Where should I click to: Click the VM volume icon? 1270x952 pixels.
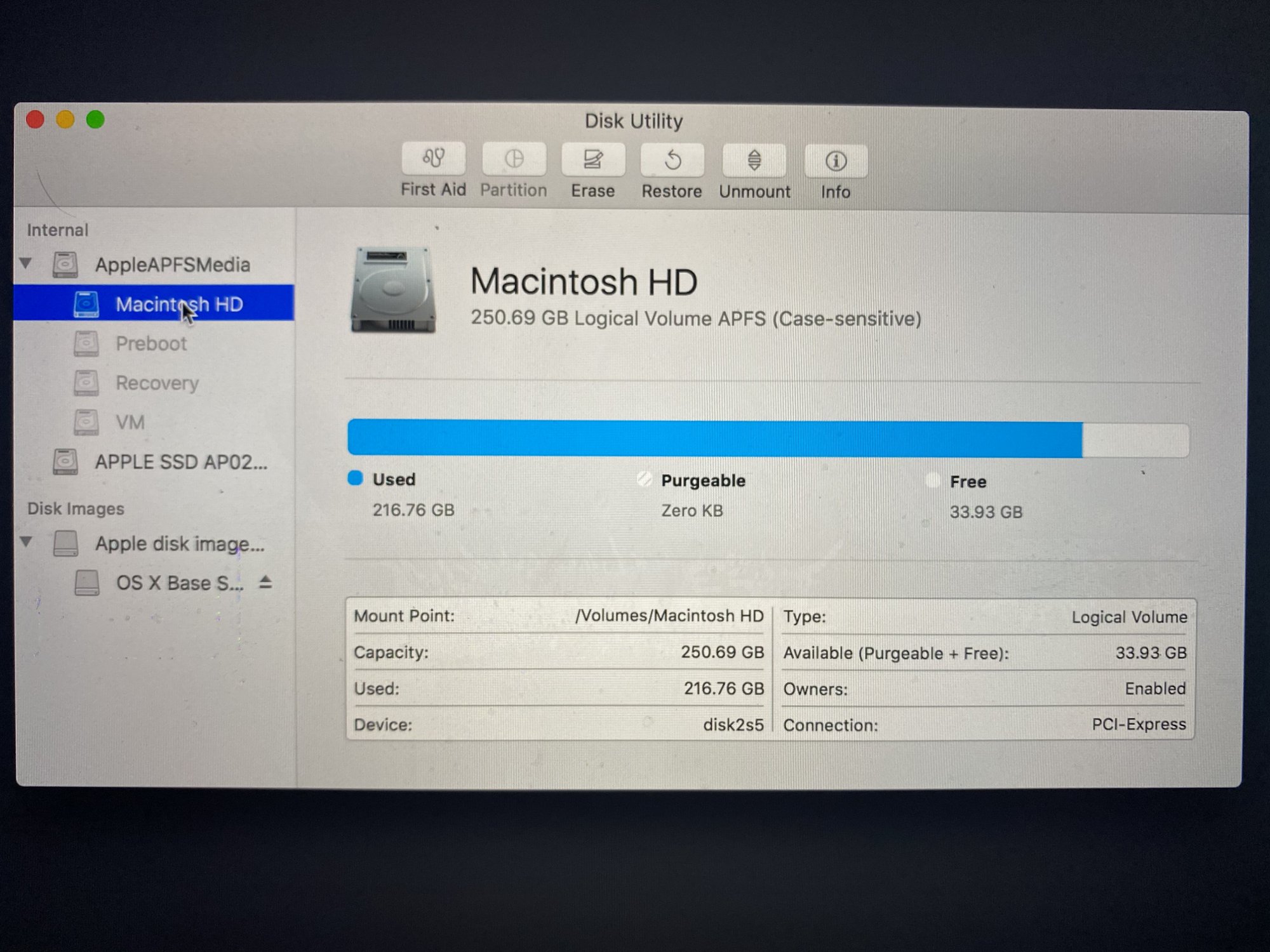coord(86,422)
